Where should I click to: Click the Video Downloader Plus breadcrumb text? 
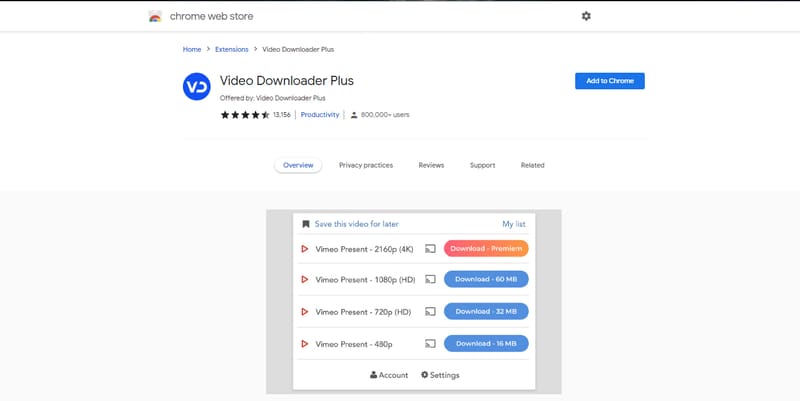pos(298,49)
